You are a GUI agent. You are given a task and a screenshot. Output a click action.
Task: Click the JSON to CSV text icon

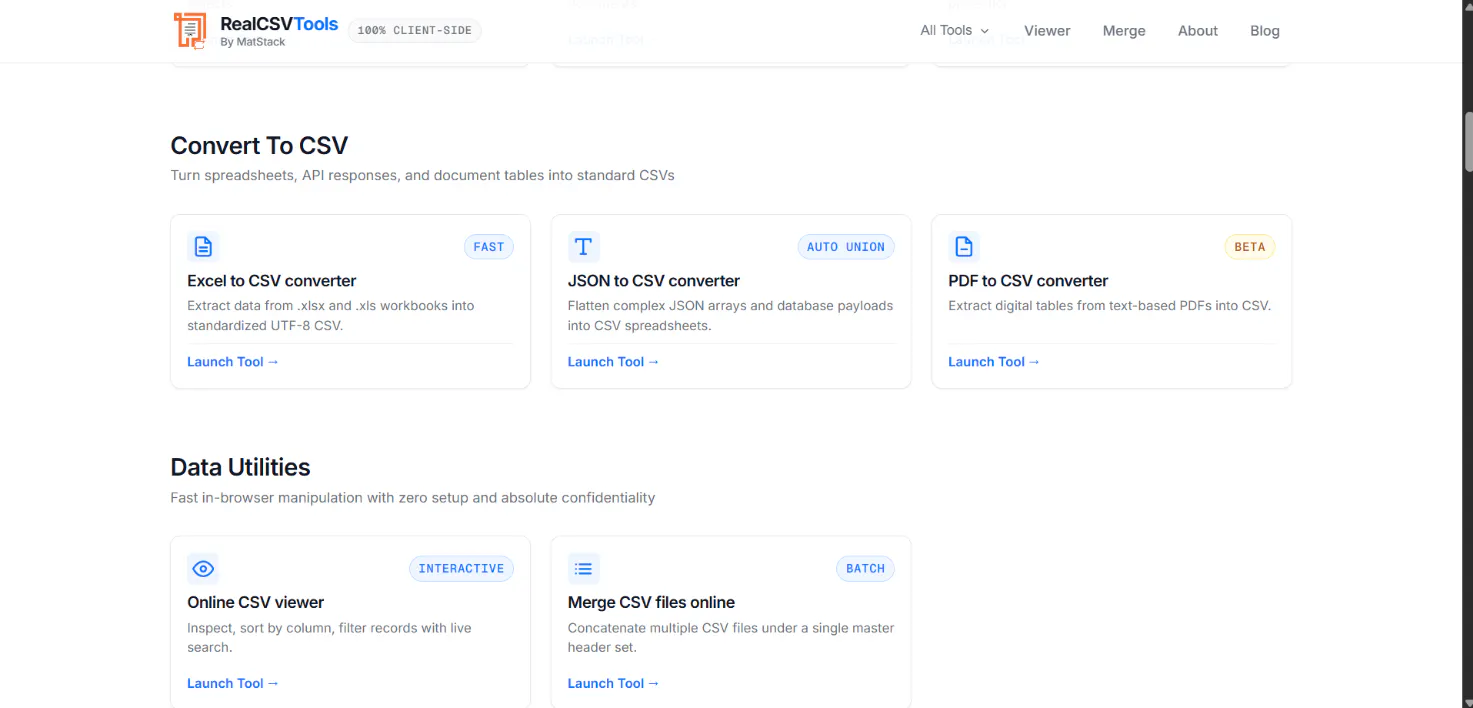584,246
